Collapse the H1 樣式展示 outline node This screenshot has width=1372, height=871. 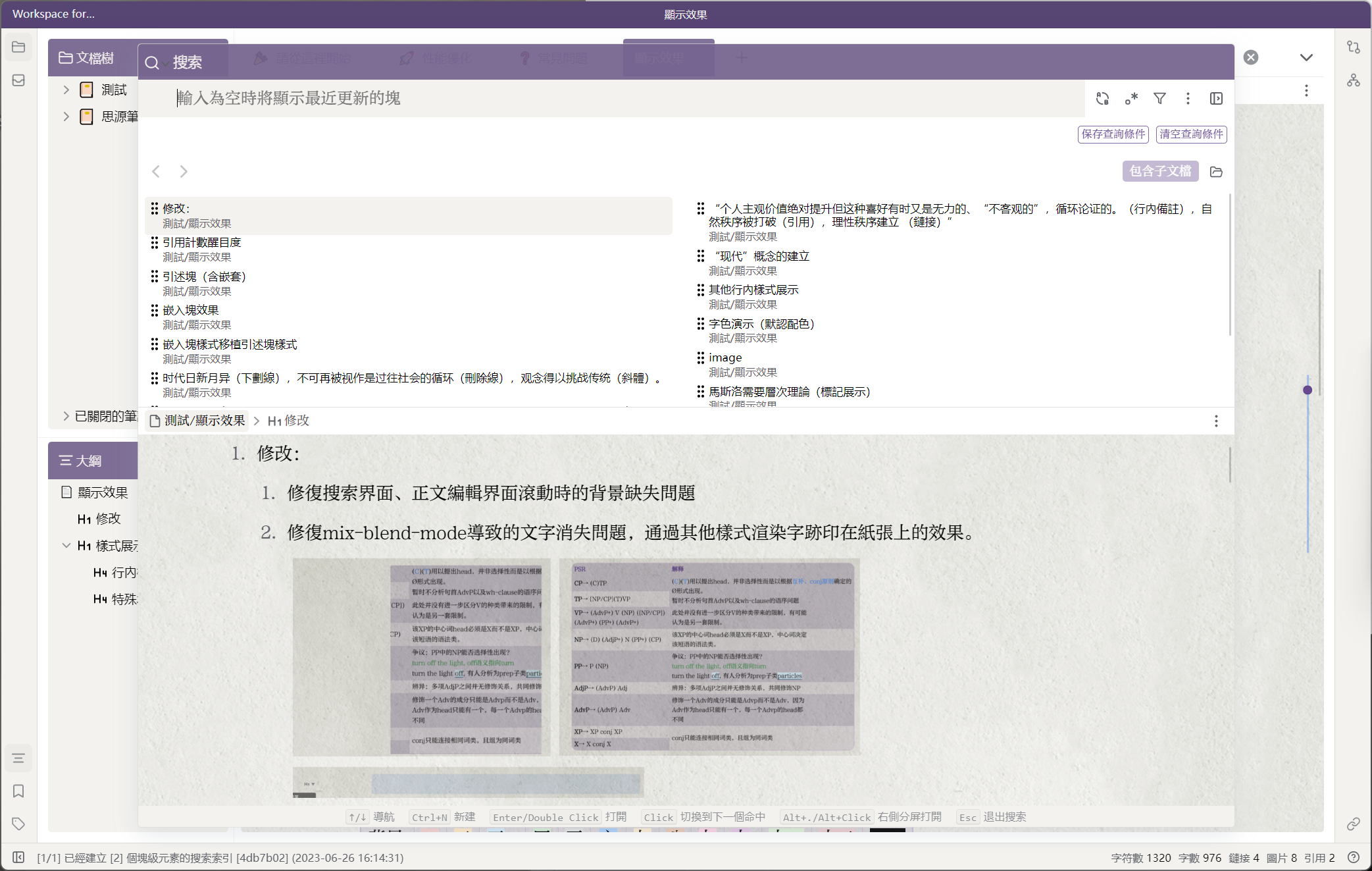66,545
